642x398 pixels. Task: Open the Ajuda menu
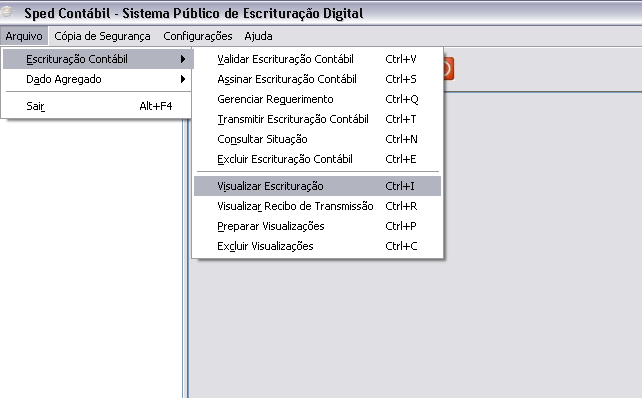[x=258, y=36]
